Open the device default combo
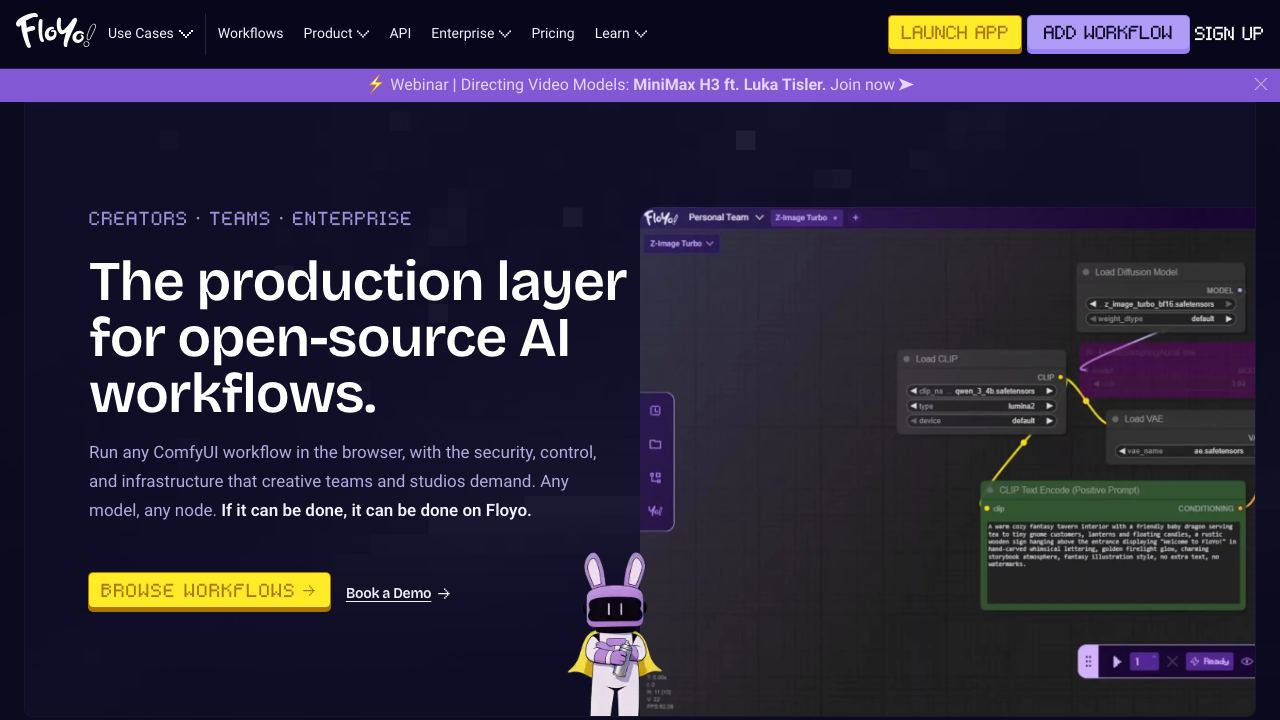The width and height of the screenshot is (1280, 720). (x=981, y=421)
